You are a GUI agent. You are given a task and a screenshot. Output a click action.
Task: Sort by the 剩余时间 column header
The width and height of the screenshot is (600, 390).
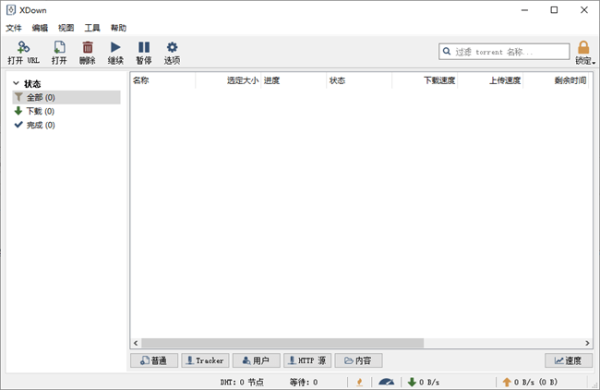coord(555,80)
